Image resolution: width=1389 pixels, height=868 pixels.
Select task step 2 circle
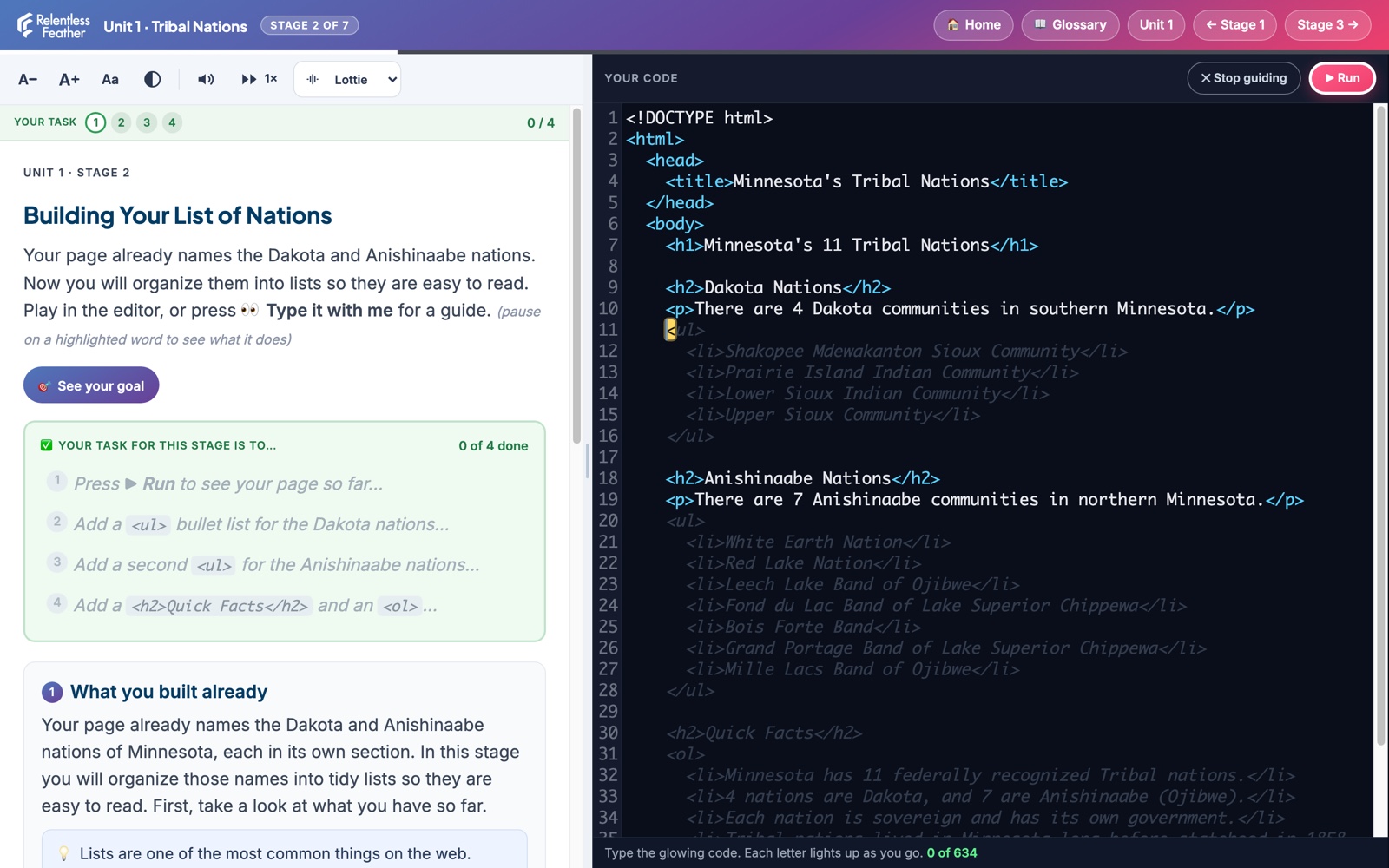pos(122,122)
